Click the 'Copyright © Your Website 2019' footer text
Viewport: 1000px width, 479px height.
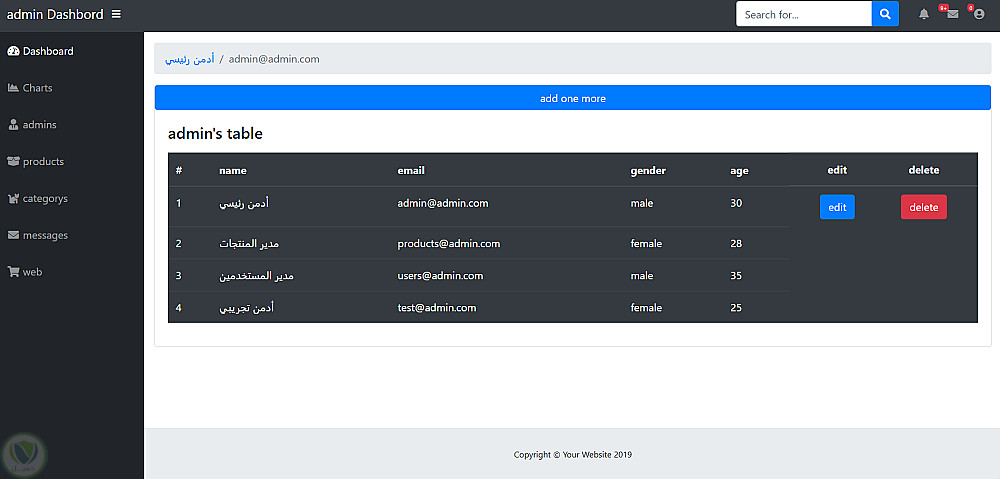[573, 455]
